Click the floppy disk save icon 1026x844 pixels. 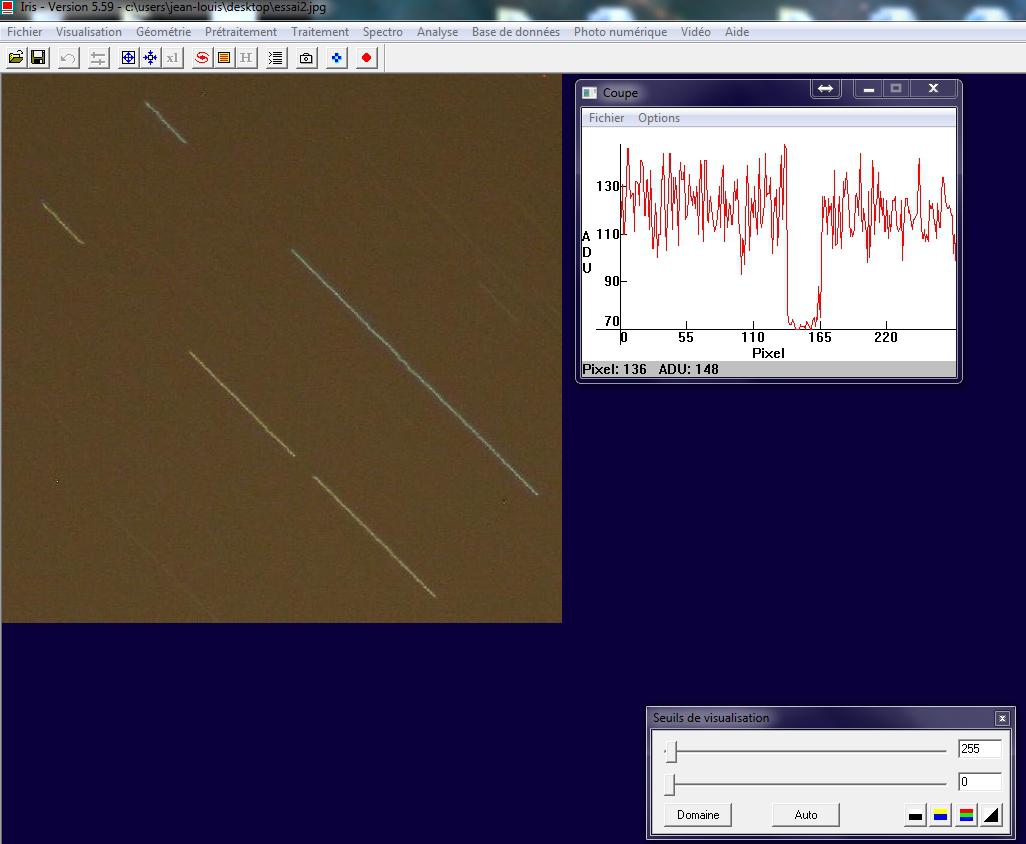[38, 58]
